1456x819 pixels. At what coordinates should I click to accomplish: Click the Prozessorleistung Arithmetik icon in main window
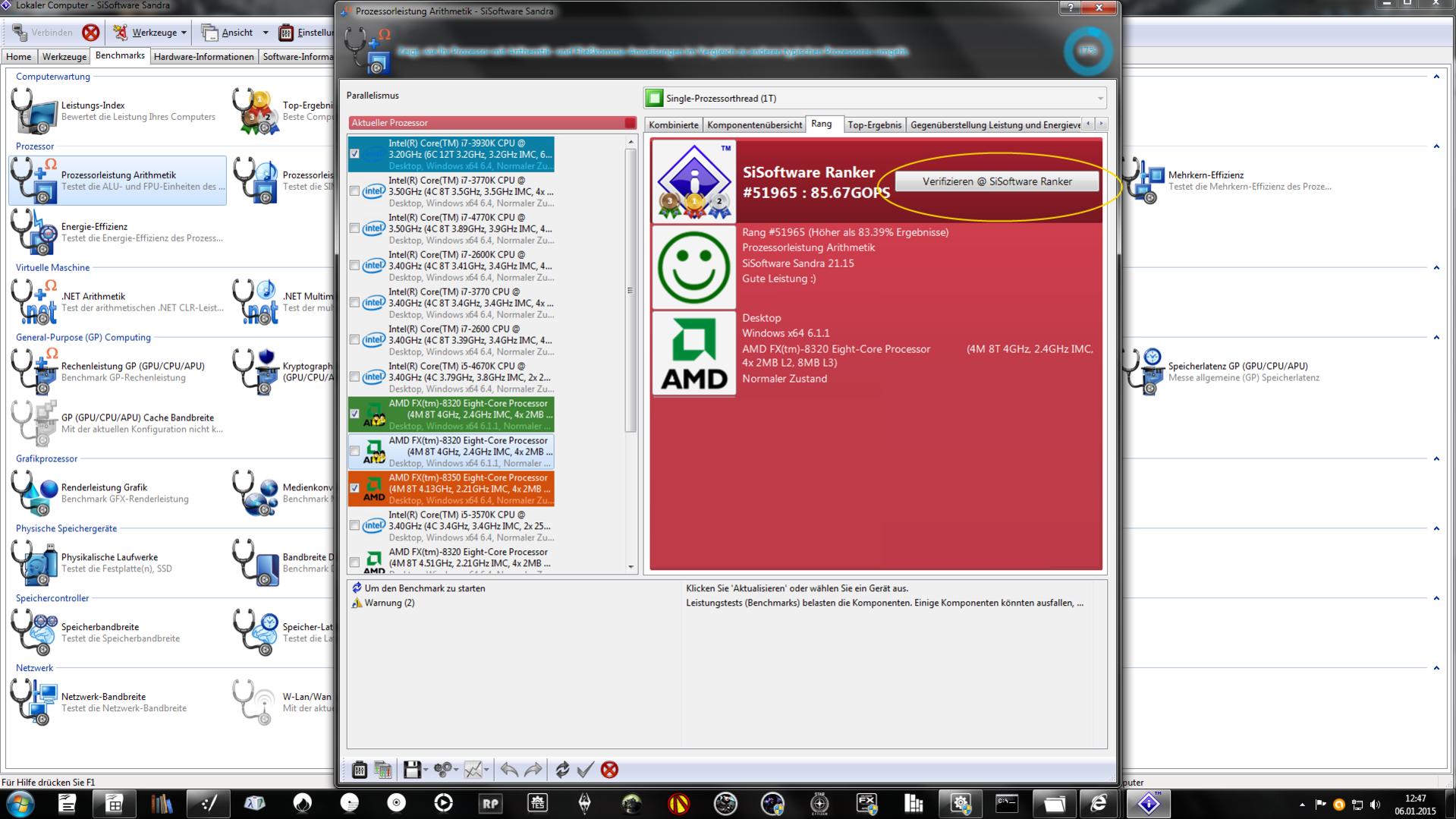pos(34,181)
